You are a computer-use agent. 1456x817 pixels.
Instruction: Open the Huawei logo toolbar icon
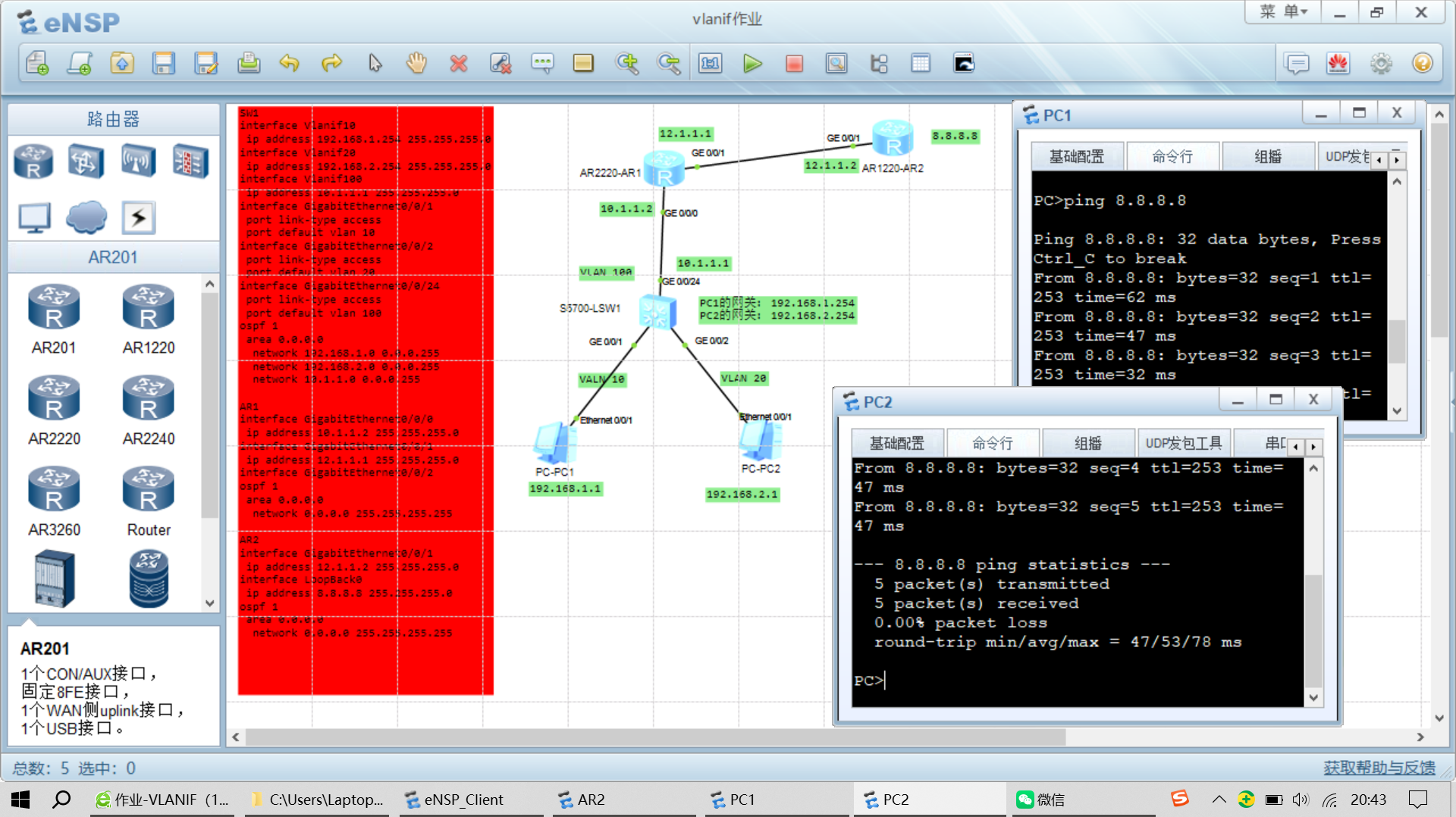click(1338, 64)
